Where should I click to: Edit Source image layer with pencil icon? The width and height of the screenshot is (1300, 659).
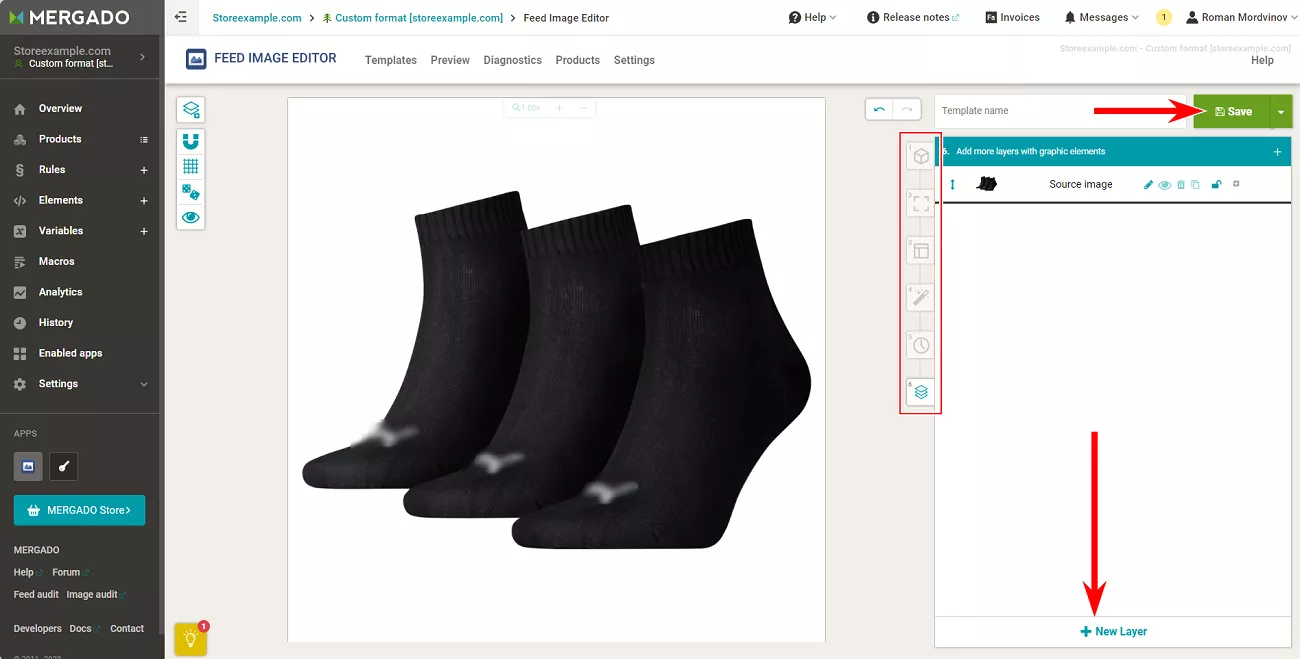pyautogui.click(x=1149, y=185)
